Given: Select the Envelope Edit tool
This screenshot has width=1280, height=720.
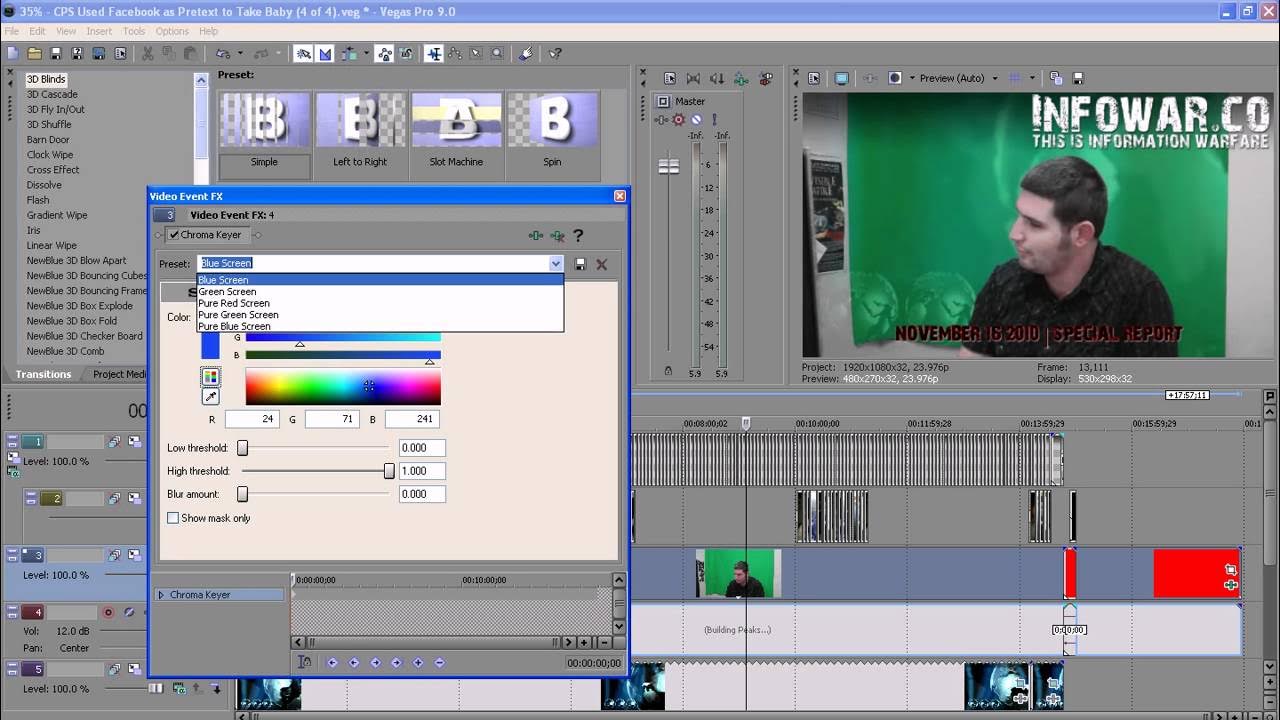Looking at the screenshot, I should tap(455, 54).
